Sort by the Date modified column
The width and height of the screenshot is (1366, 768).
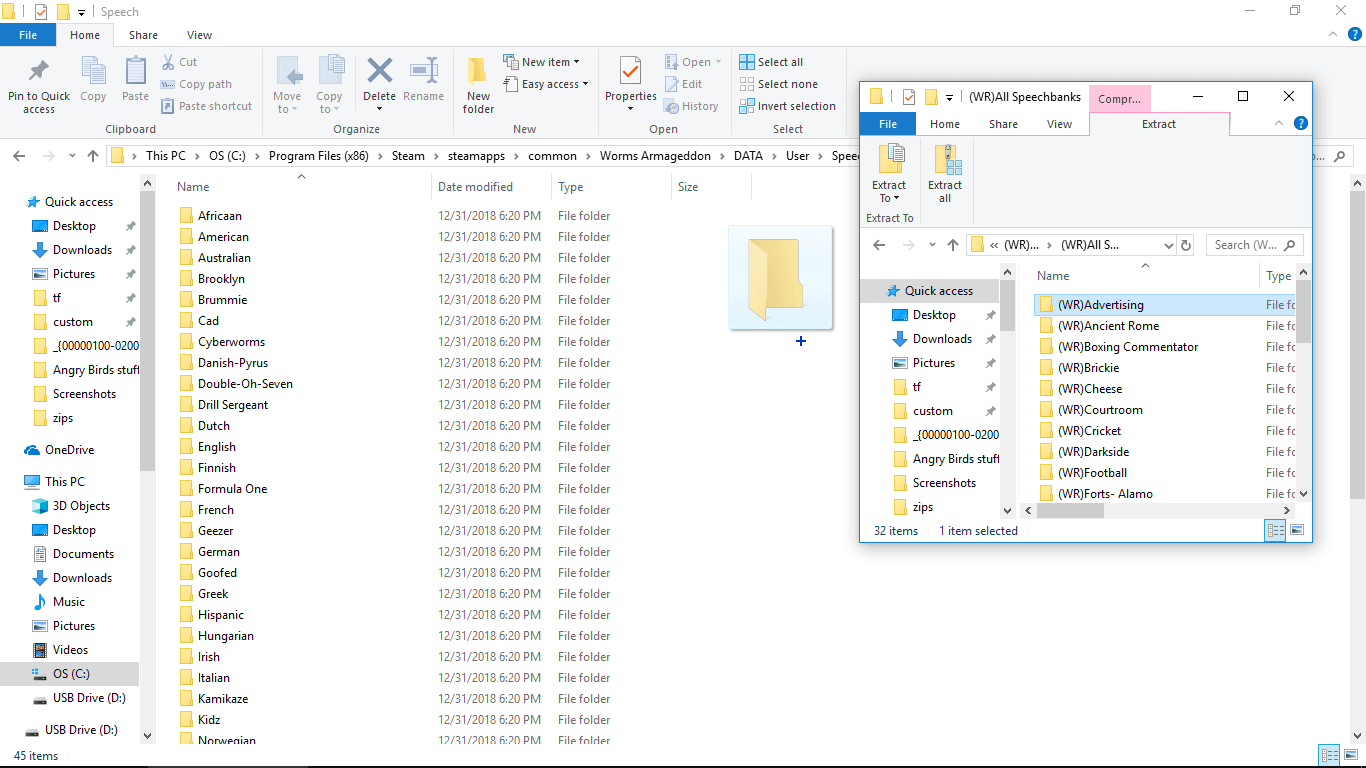click(475, 187)
